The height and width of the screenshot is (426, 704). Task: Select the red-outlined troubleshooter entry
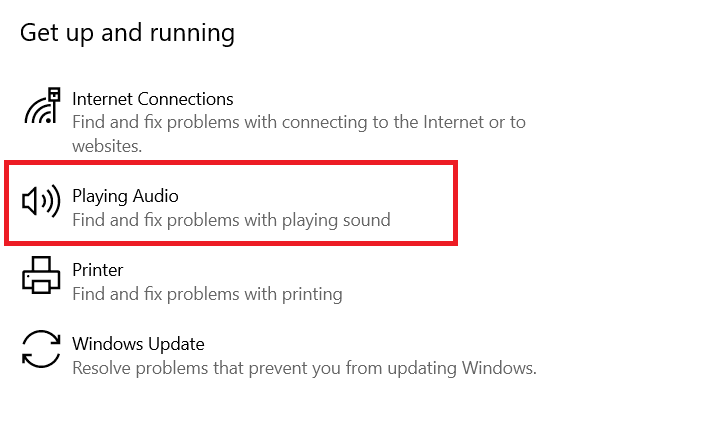(x=230, y=204)
